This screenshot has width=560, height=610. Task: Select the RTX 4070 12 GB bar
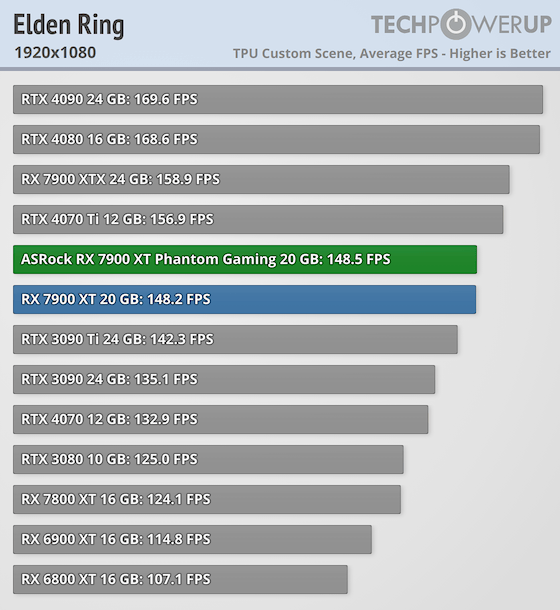[221, 419]
